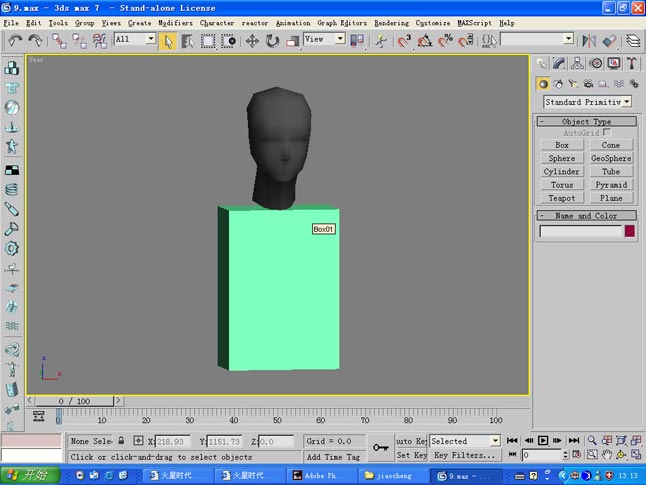Viewport: 646px width, 485px height.
Task: Open the MAXScript menu
Action: coord(474,23)
